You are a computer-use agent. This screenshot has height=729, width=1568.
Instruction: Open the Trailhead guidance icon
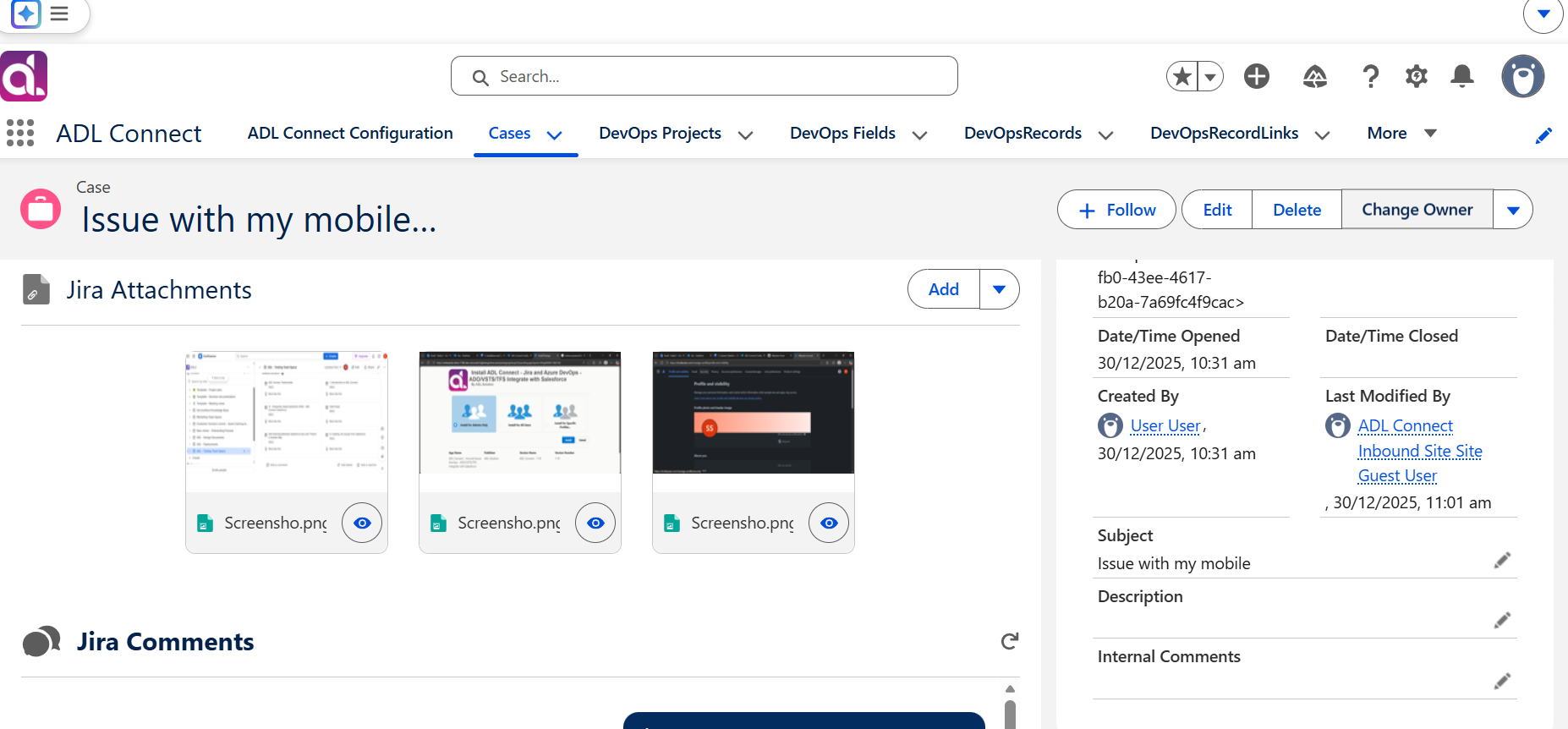point(1314,77)
